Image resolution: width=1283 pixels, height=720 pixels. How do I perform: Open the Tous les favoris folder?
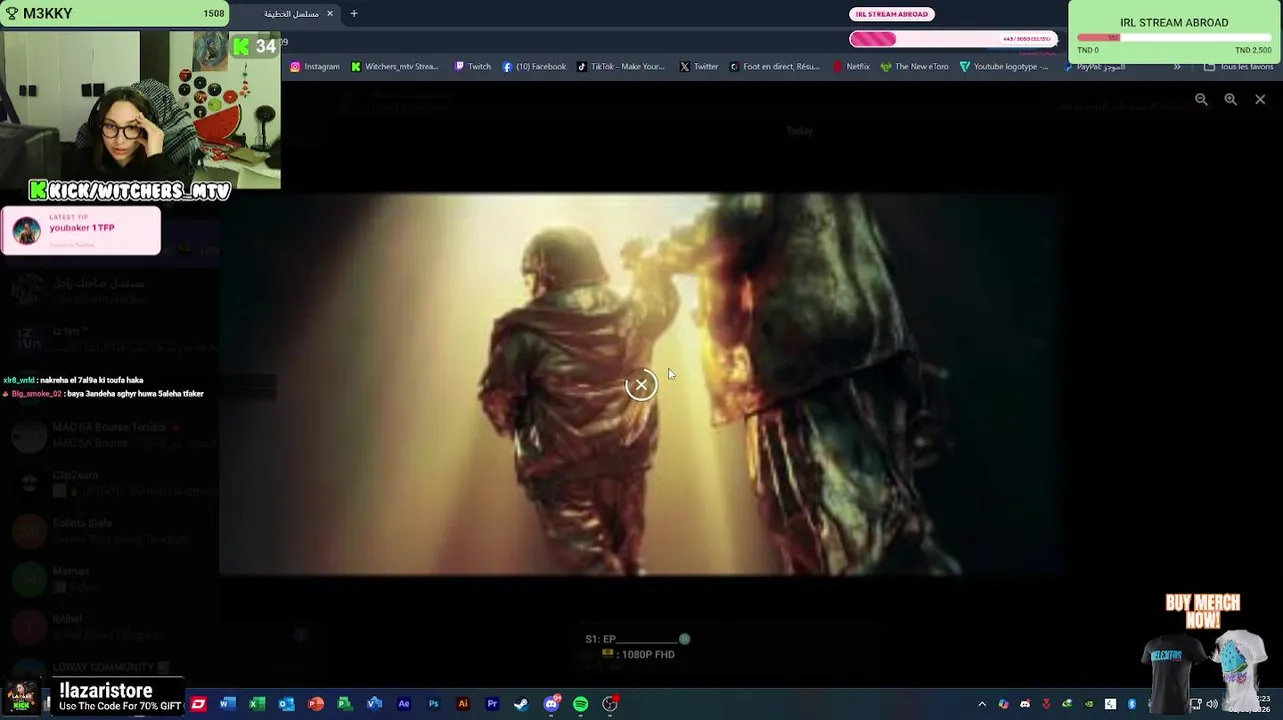(1238, 67)
